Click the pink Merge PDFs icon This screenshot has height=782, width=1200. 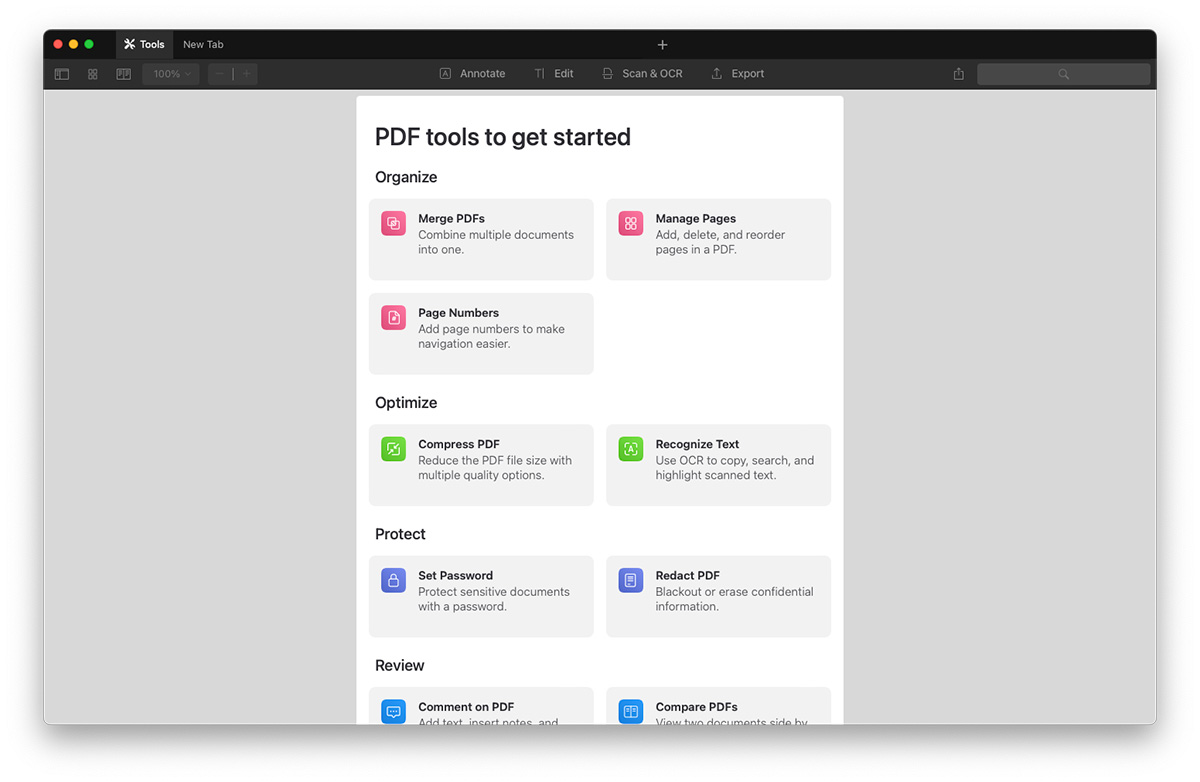[394, 224]
